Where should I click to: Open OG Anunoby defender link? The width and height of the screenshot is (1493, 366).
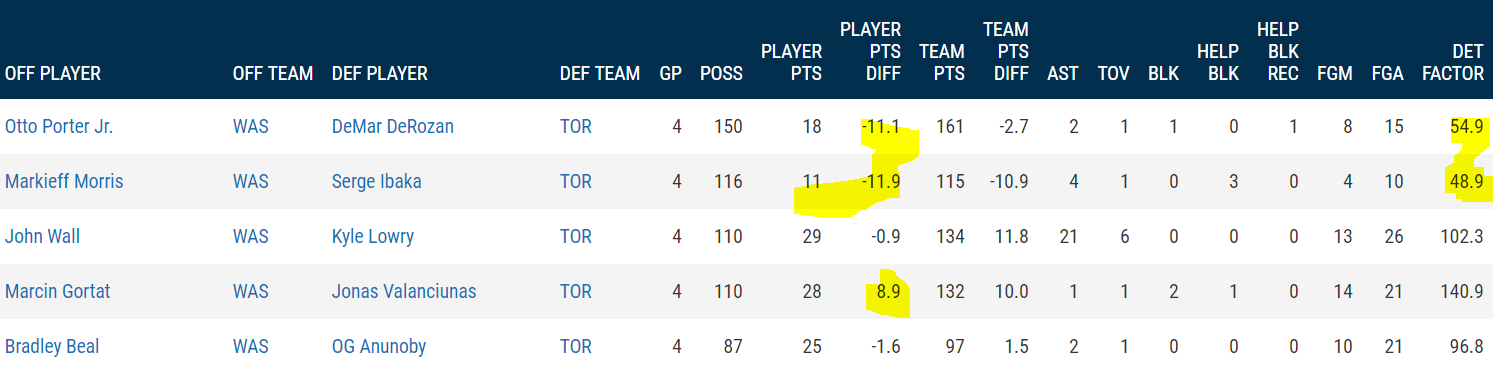[379, 347]
